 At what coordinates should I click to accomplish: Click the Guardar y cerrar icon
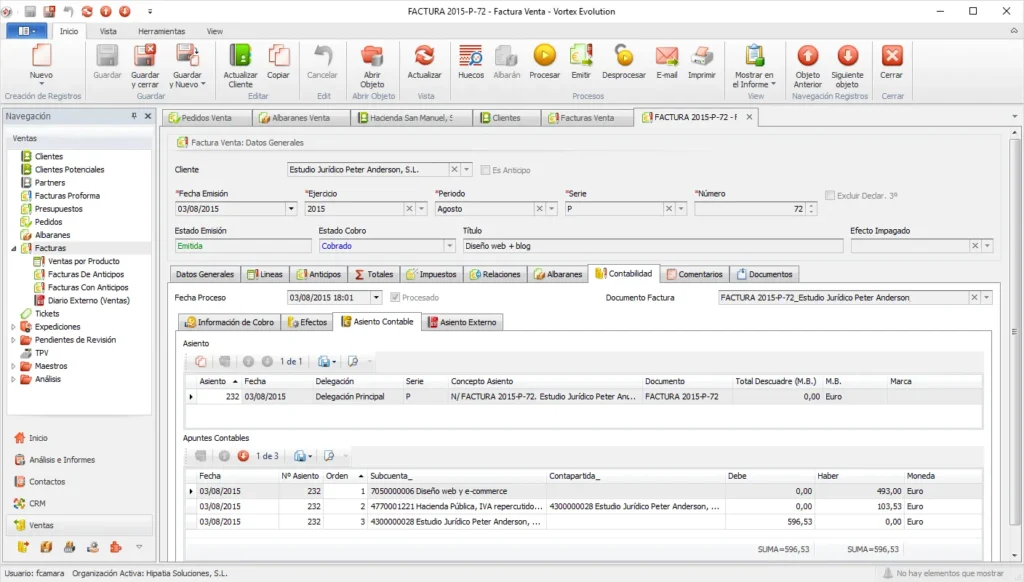(145, 56)
